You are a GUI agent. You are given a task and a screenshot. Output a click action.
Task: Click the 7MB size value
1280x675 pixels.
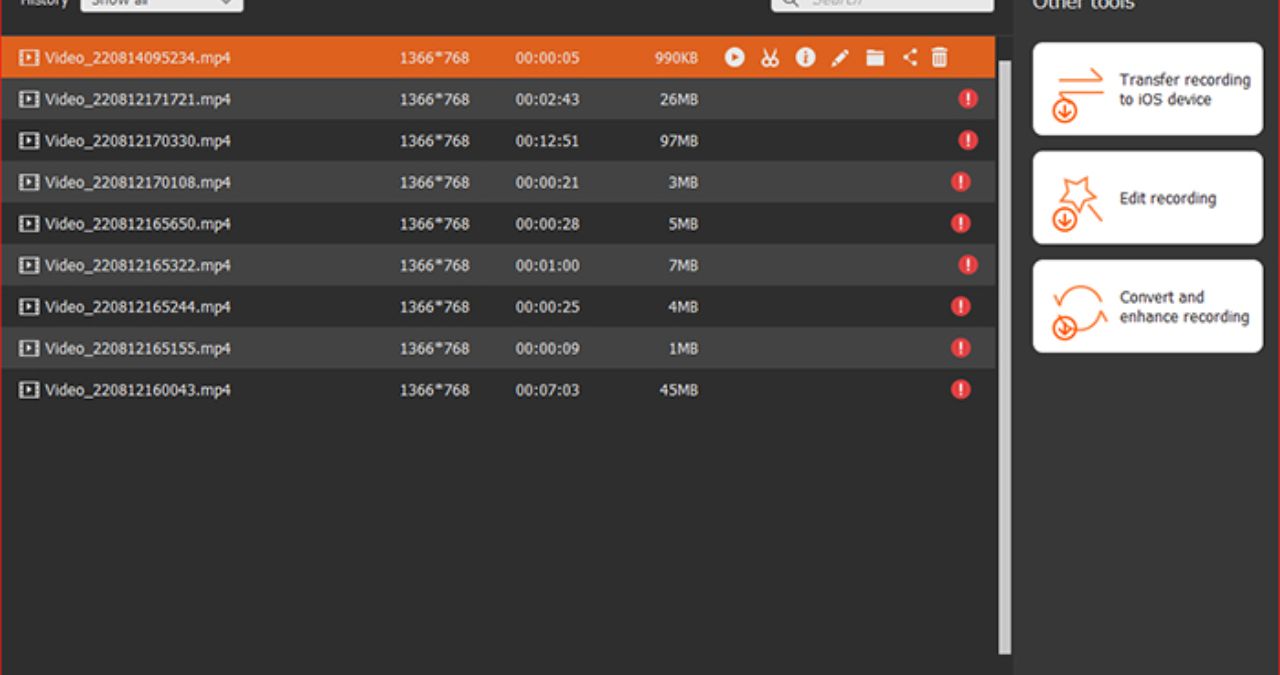pos(683,265)
